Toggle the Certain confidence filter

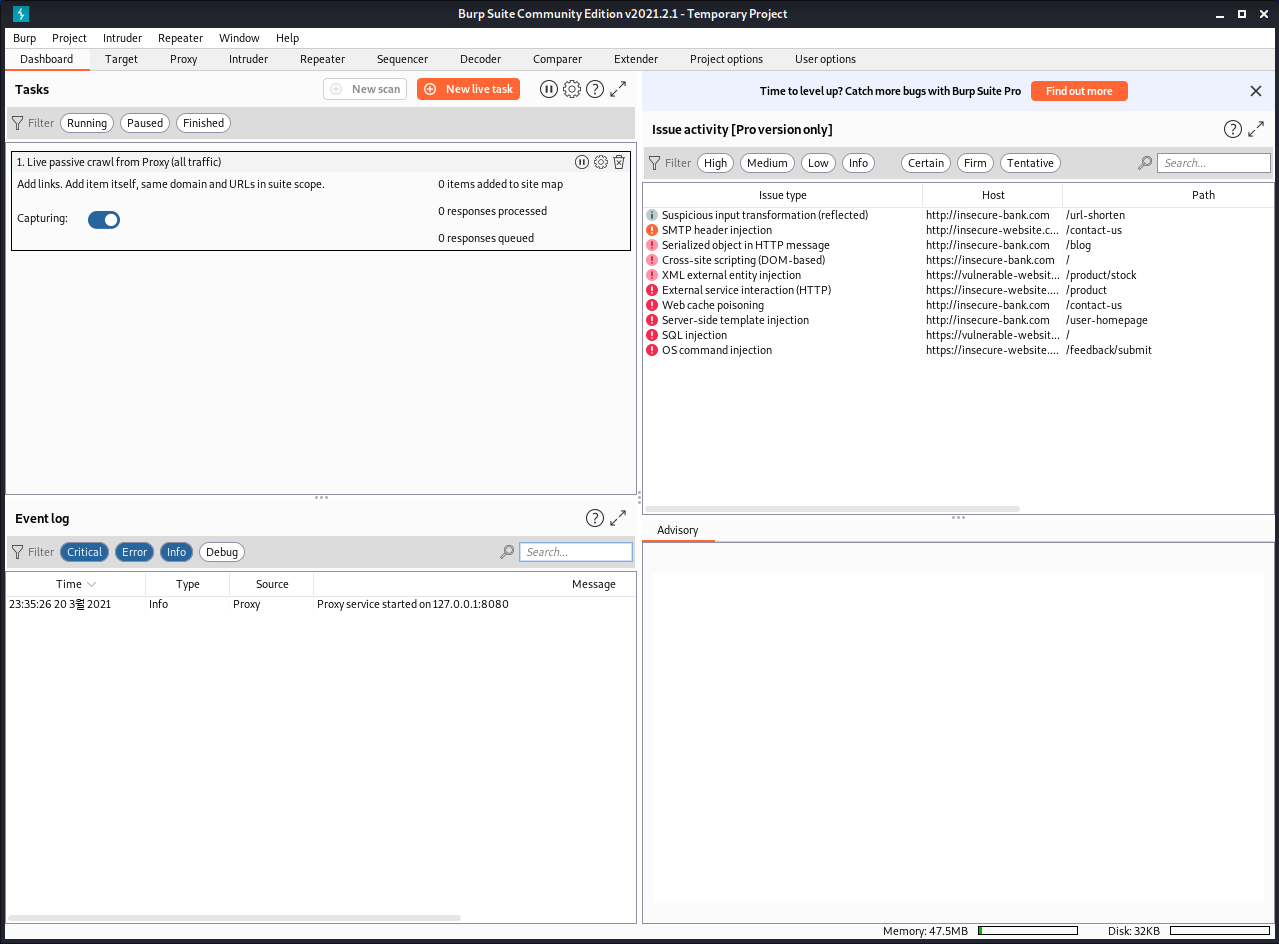(926, 163)
